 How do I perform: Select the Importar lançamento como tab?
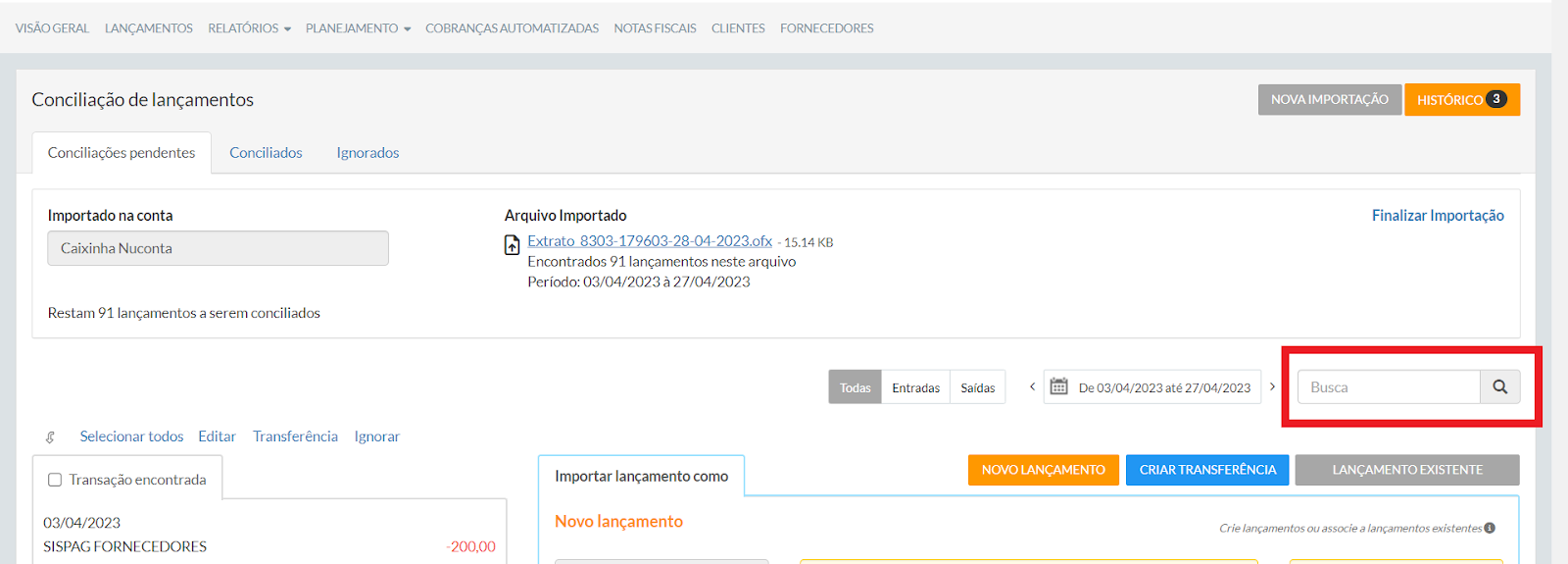(641, 476)
